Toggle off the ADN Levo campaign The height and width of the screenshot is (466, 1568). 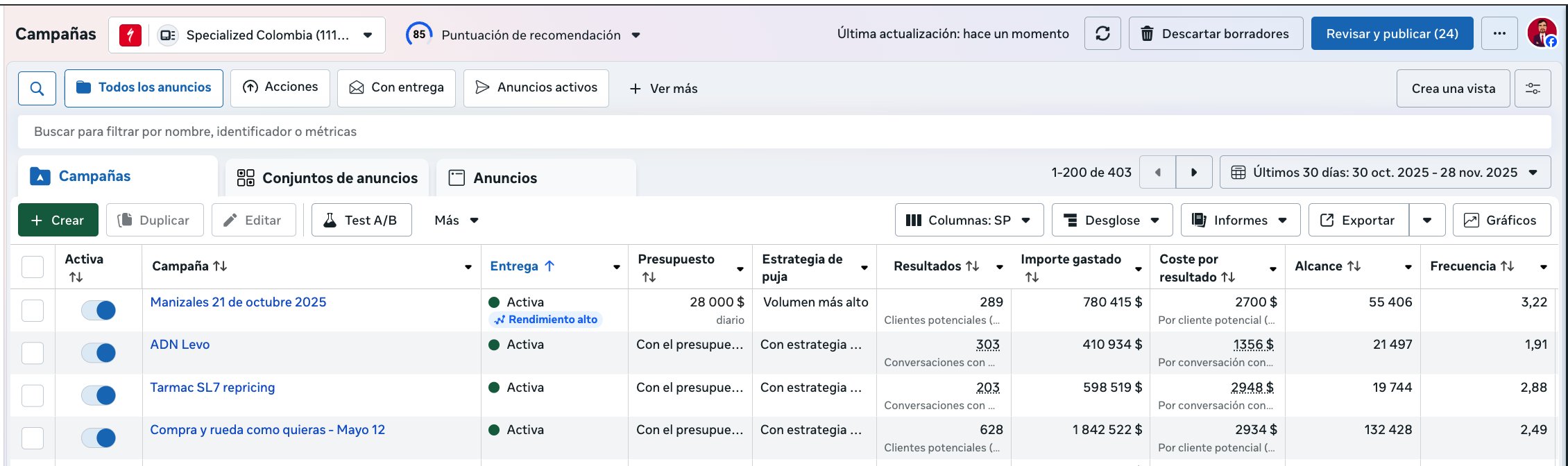pos(99,353)
